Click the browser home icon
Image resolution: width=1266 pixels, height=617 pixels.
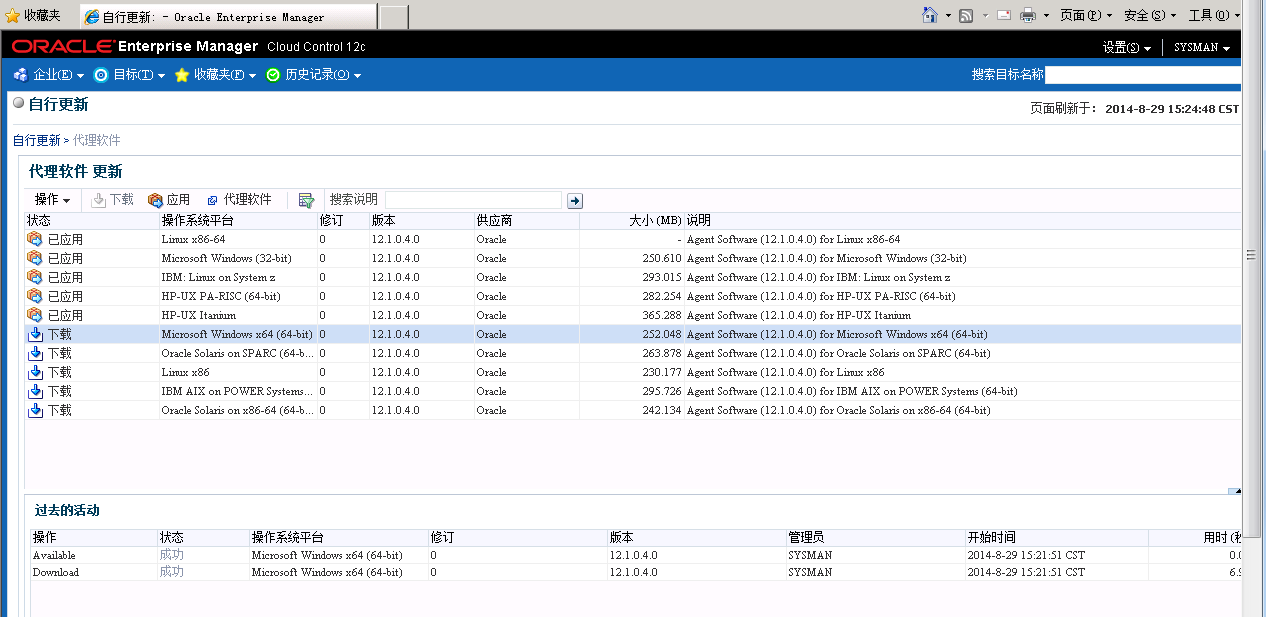(x=930, y=15)
